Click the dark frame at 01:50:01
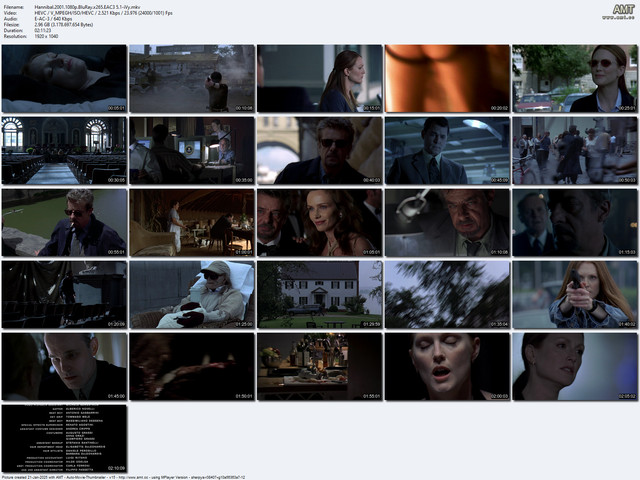Screen dimensions: 640x480 tap(192, 367)
